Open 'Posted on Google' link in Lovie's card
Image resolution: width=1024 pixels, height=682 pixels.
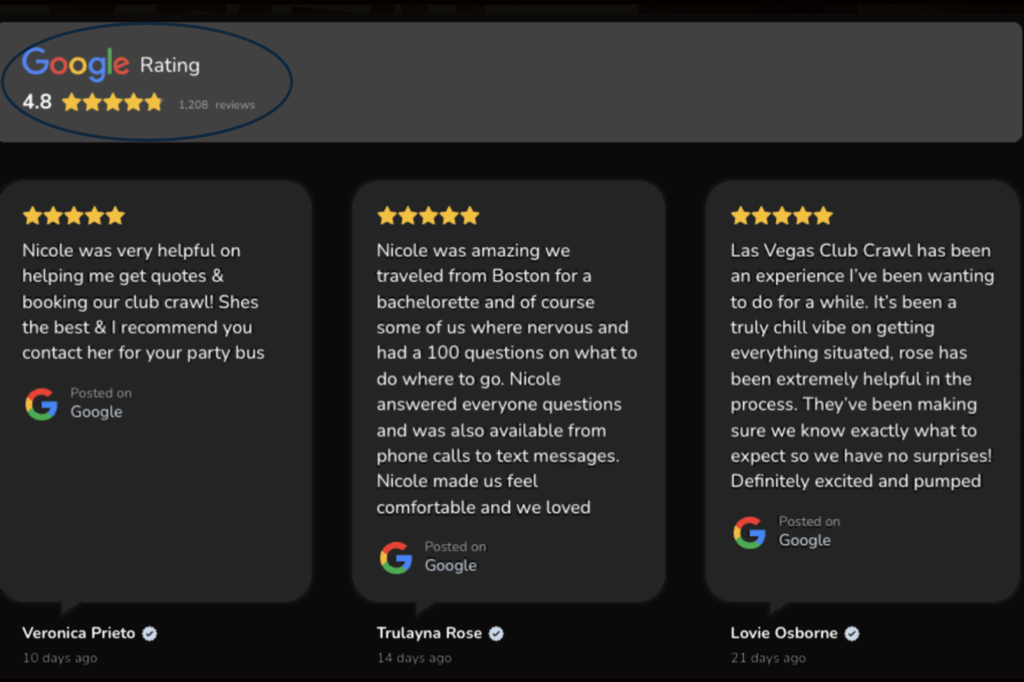tap(809, 531)
